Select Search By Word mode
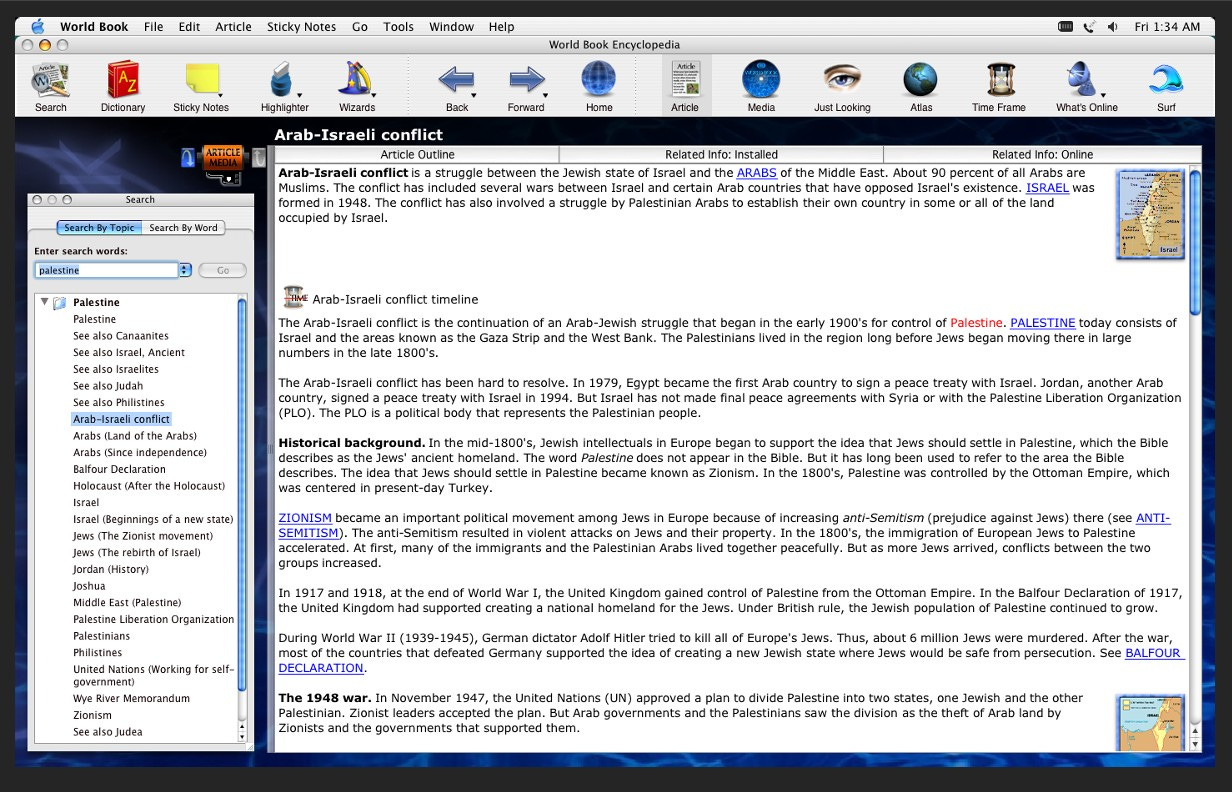Viewport: 1232px width, 792px height. [x=183, y=228]
